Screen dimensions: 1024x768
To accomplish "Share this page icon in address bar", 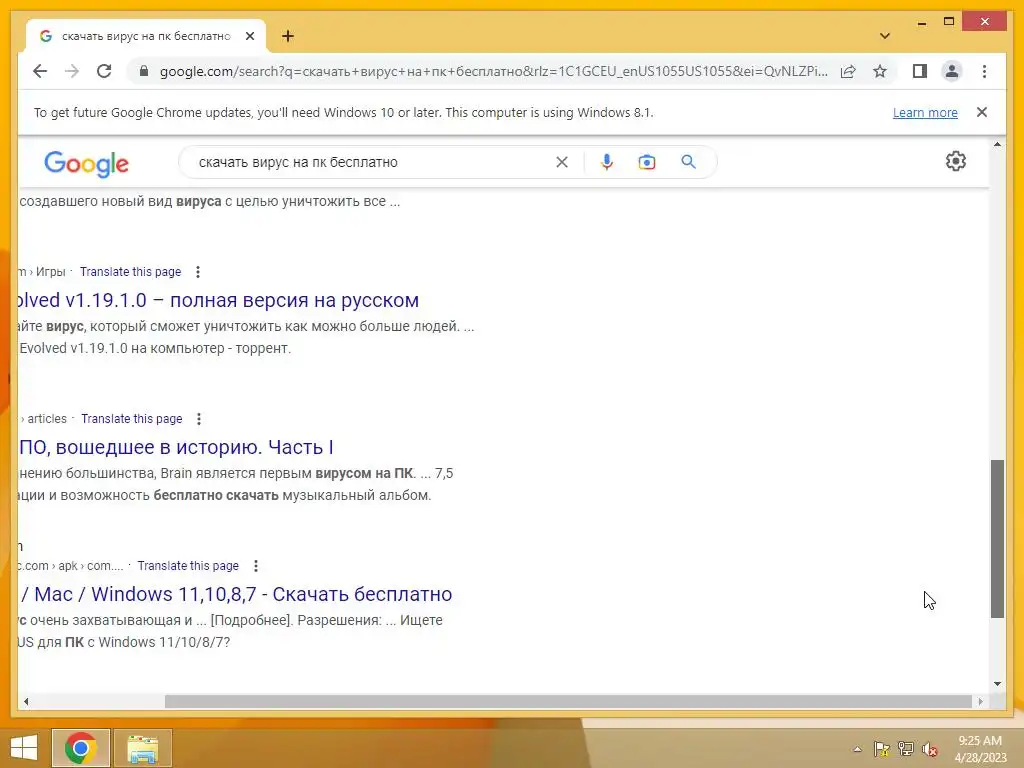I will point(848,71).
